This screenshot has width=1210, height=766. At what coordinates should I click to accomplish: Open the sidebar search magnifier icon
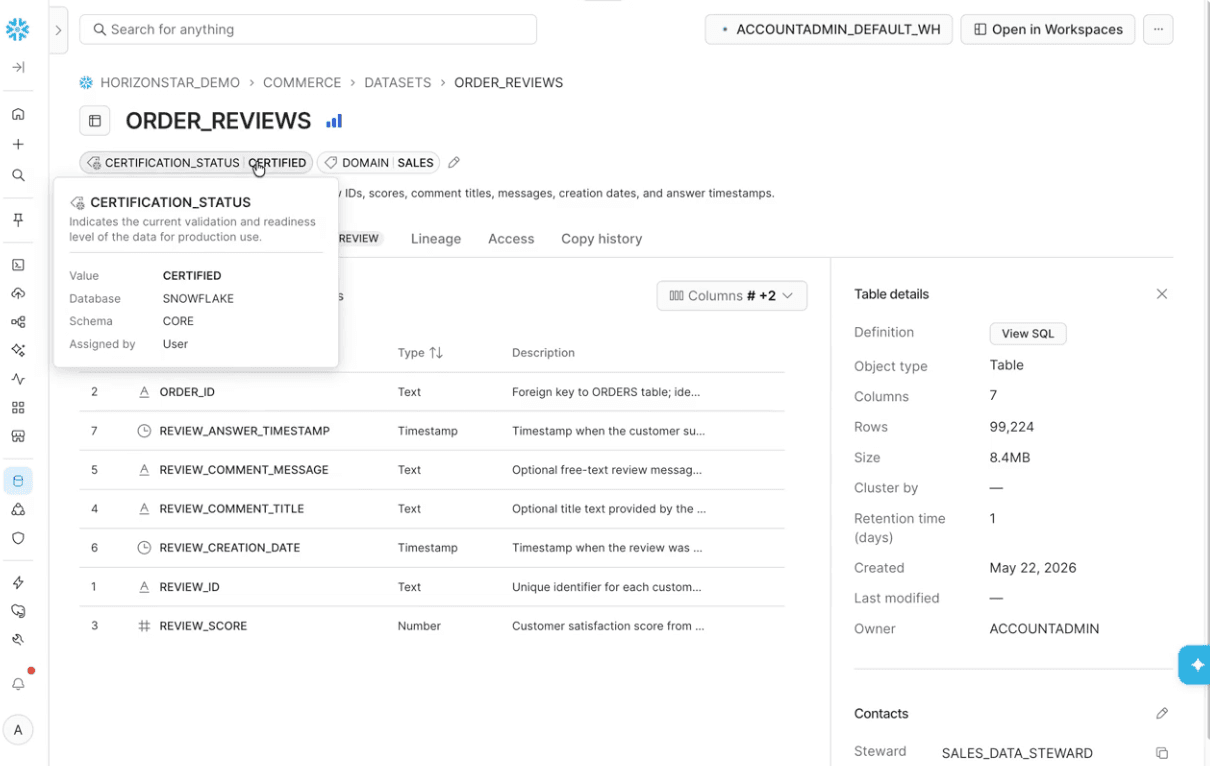[18, 175]
